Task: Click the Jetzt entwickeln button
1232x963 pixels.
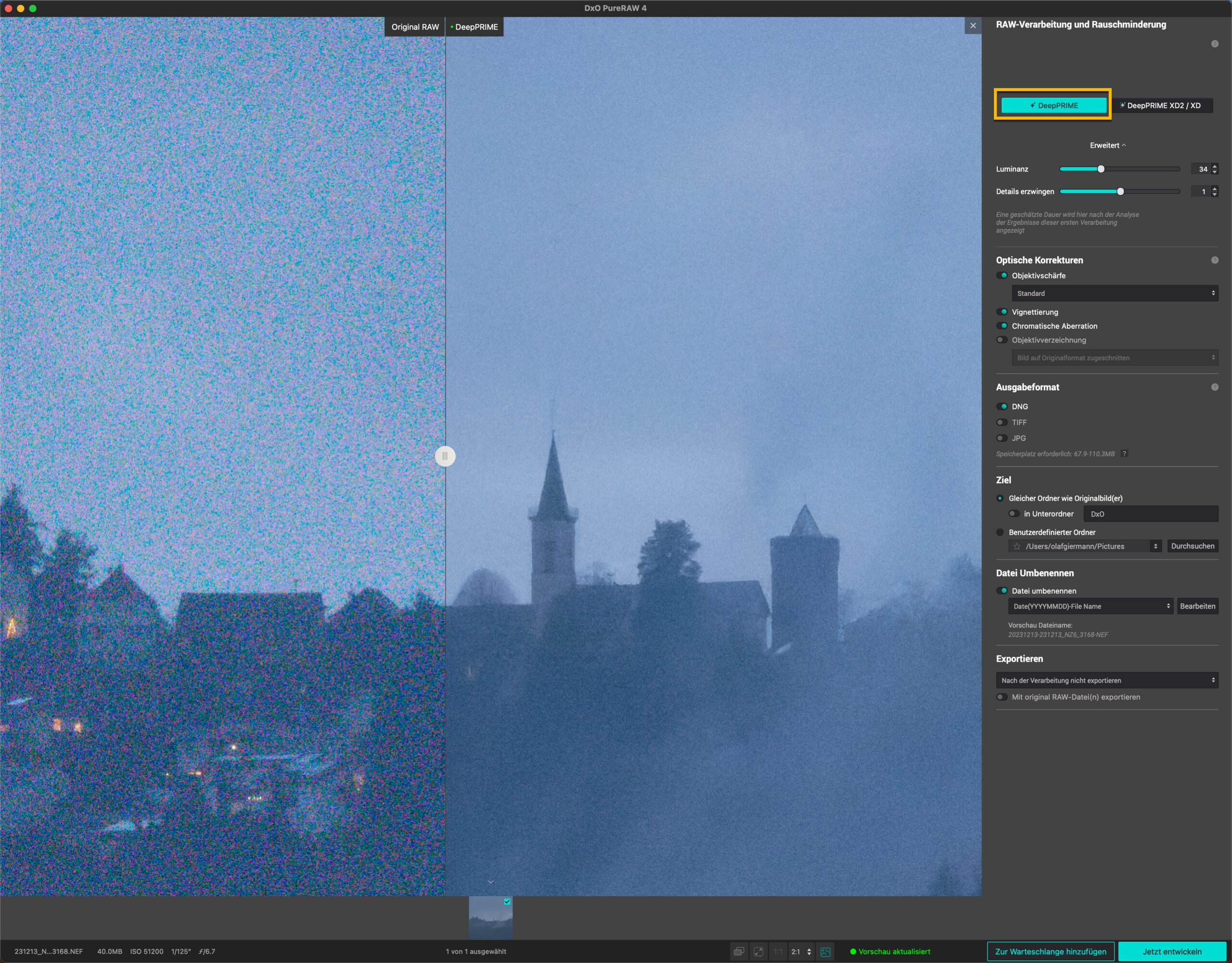Action: pyautogui.click(x=1172, y=952)
